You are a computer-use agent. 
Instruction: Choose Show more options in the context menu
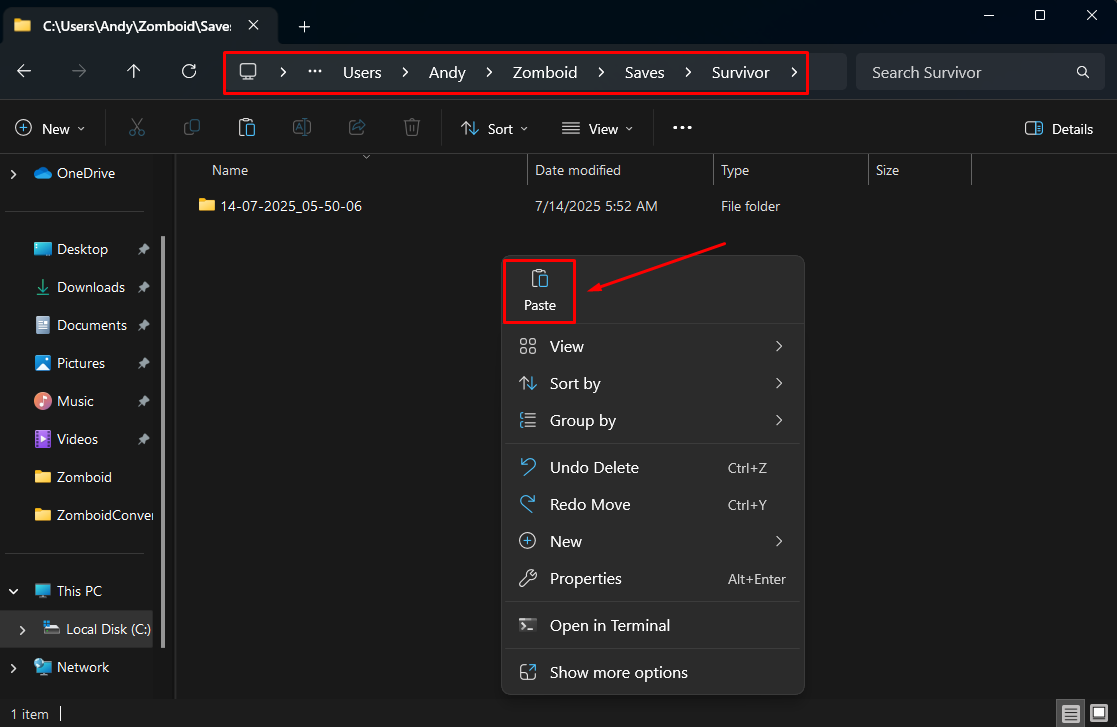tap(618, 672)
